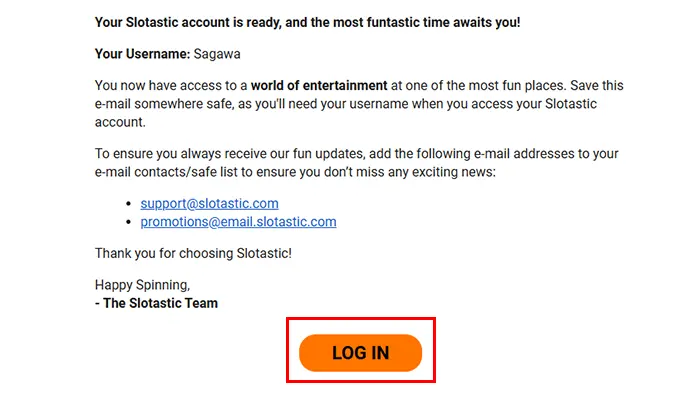Click the bold "Your Username:" label
The height and width of the screenshot is (400, 700).
click(142, 54)
